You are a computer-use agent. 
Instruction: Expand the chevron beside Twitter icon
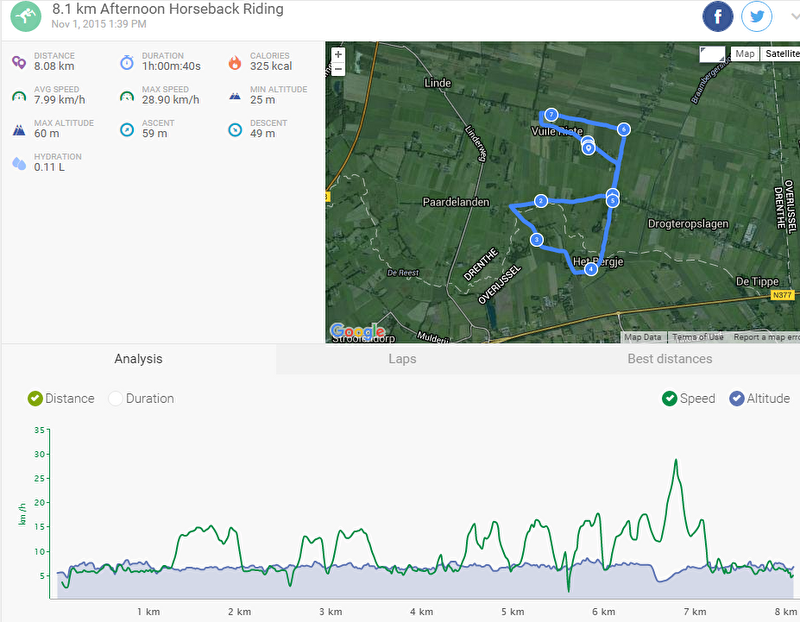(x=794, y=16)
